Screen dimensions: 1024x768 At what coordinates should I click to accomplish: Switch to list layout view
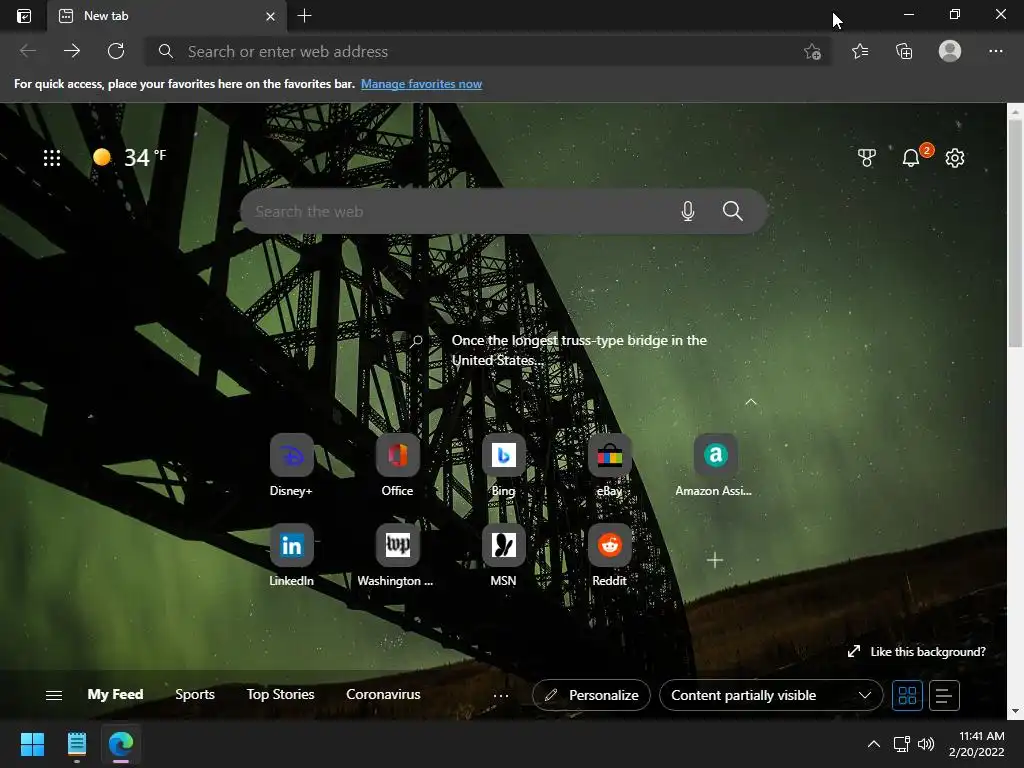pos(944,695)
